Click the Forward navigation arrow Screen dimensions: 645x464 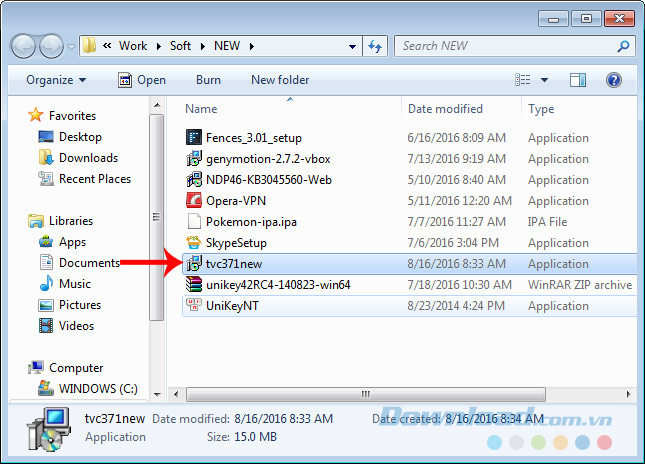[x=51, y=46]
